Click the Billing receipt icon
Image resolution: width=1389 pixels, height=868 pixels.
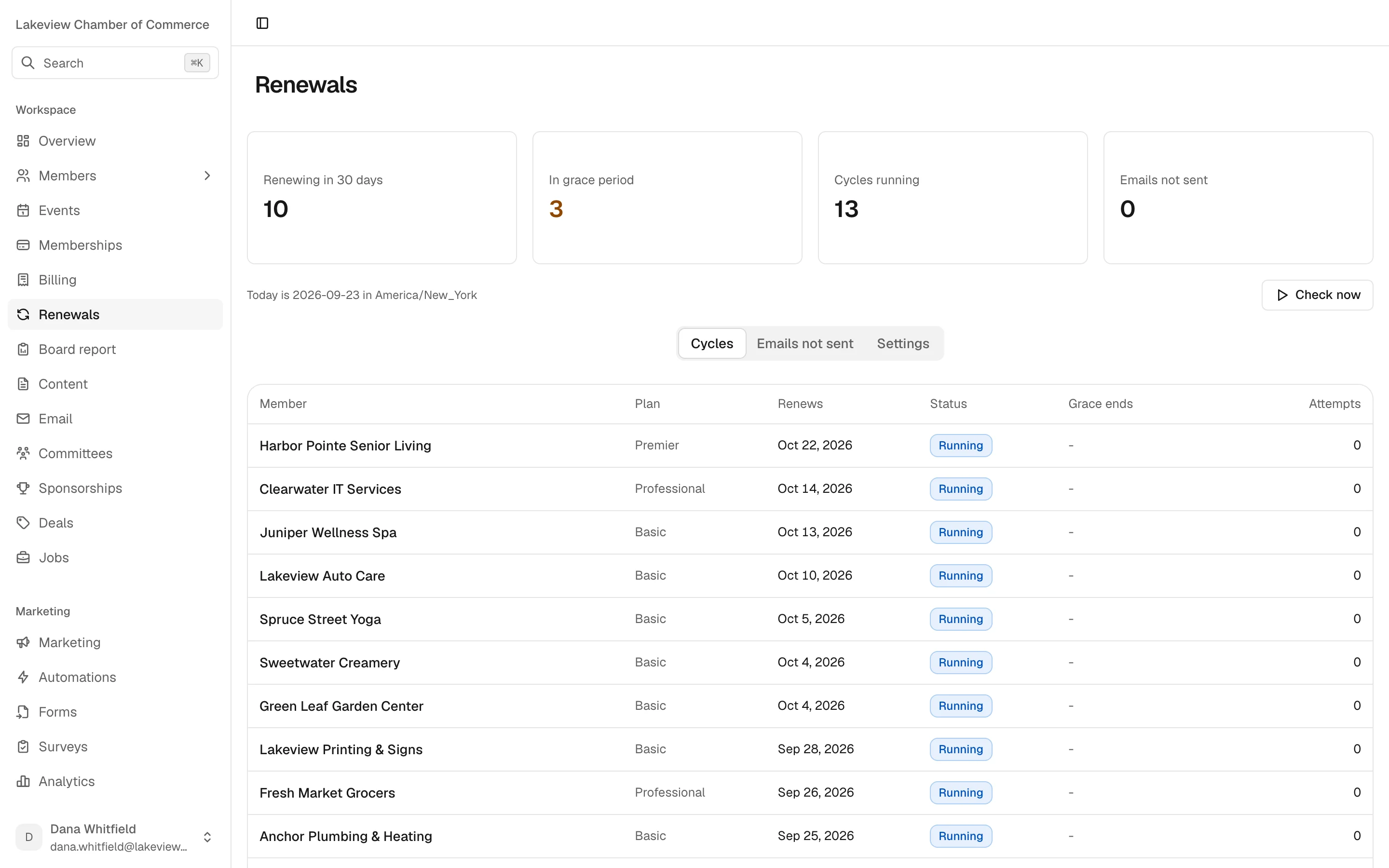point(23,280)
